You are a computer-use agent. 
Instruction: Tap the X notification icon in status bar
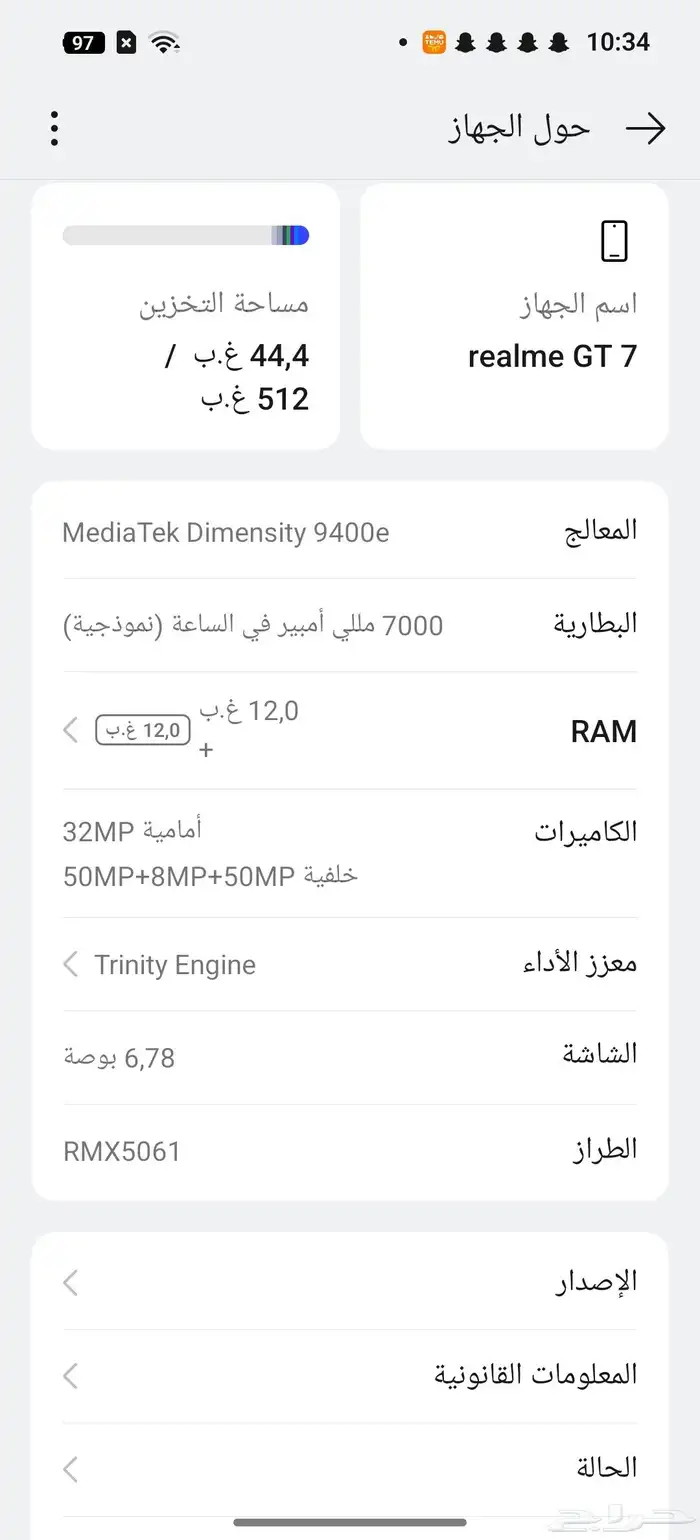coord(124,41)
